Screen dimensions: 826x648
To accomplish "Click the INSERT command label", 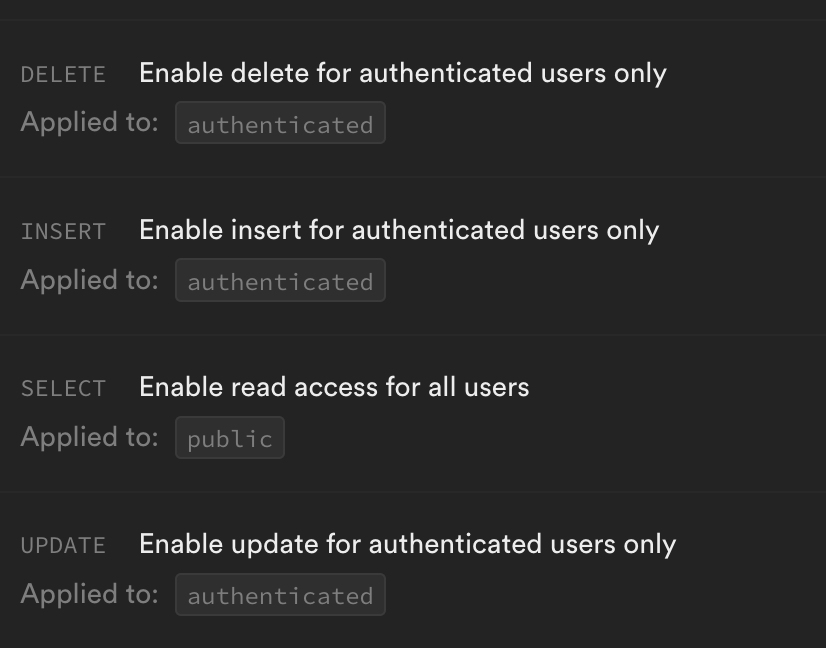I will pyautogui.click(x=63, y=232).
